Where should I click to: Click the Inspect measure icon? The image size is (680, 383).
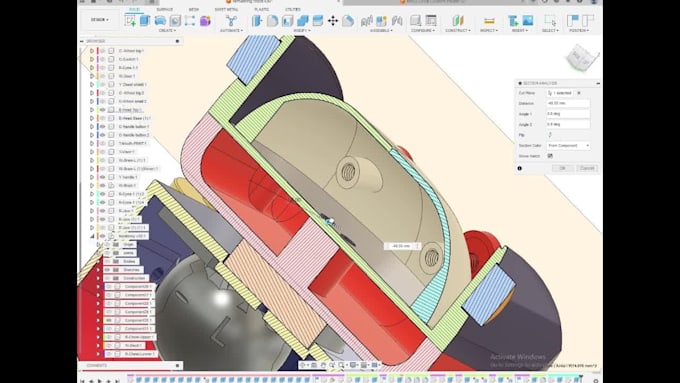point(489,20)
